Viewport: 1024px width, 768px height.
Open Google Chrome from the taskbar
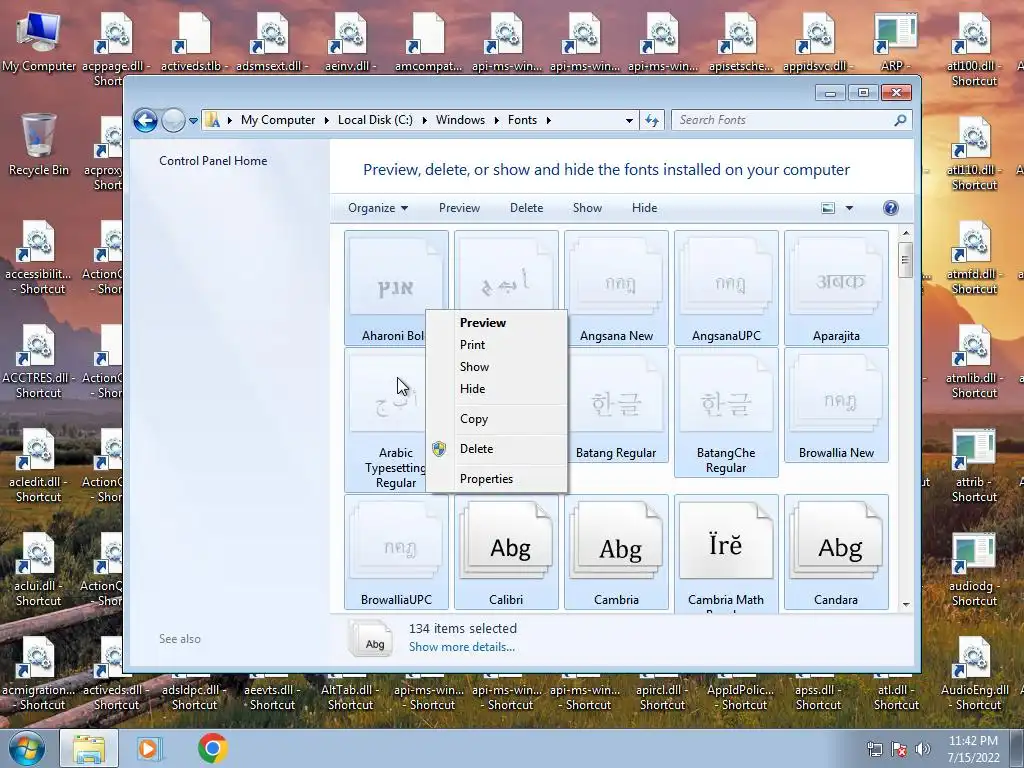click(213, 748)
